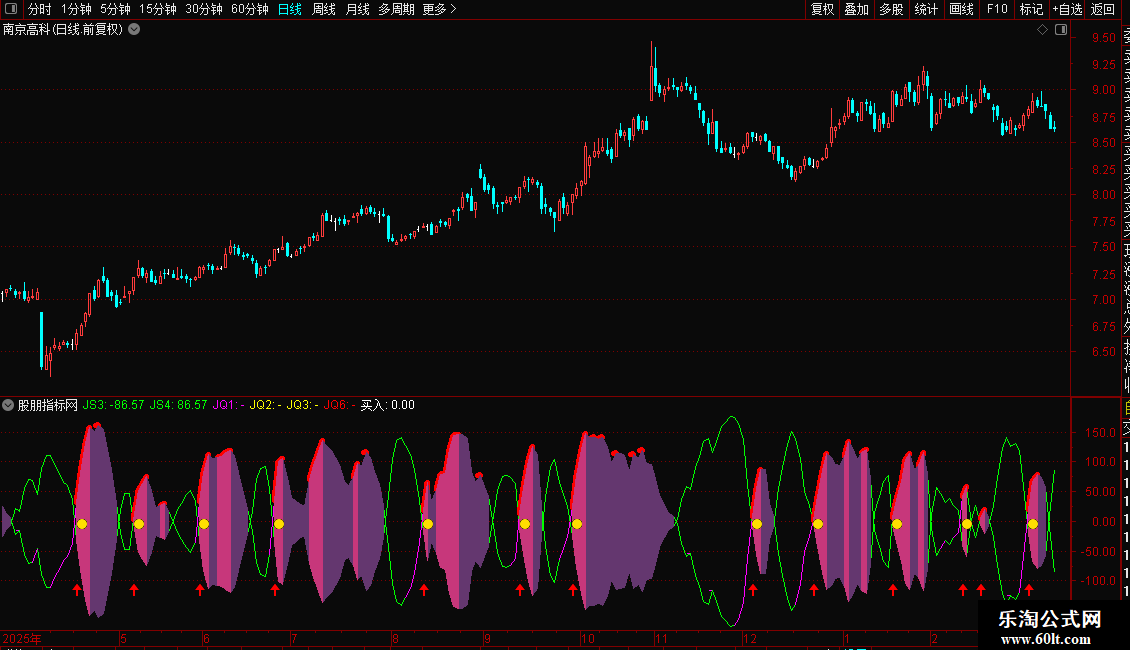Click the 7.00 price axis label

[x=1104, y=300]
